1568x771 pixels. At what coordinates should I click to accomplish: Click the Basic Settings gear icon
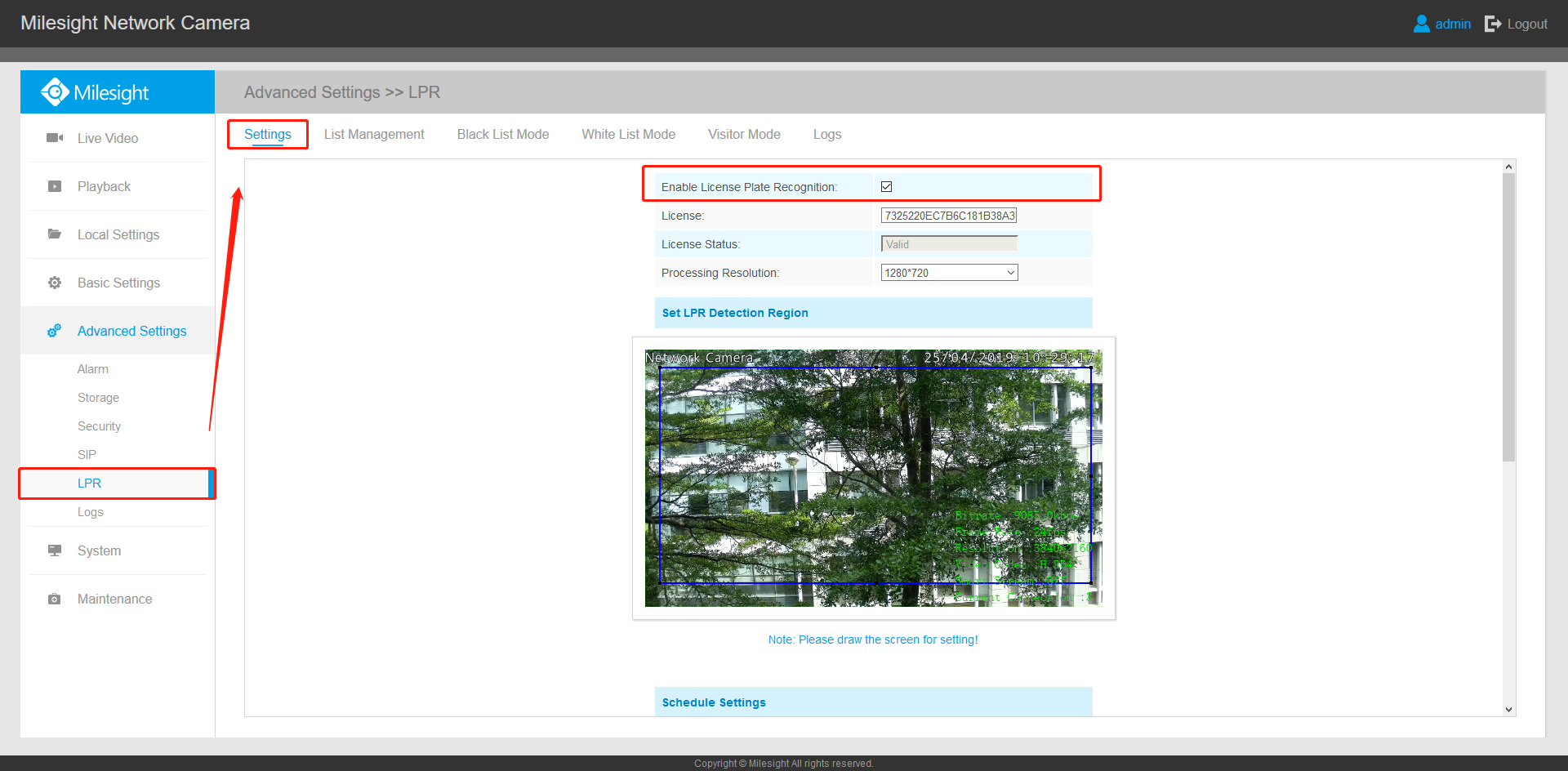[55, 283]
